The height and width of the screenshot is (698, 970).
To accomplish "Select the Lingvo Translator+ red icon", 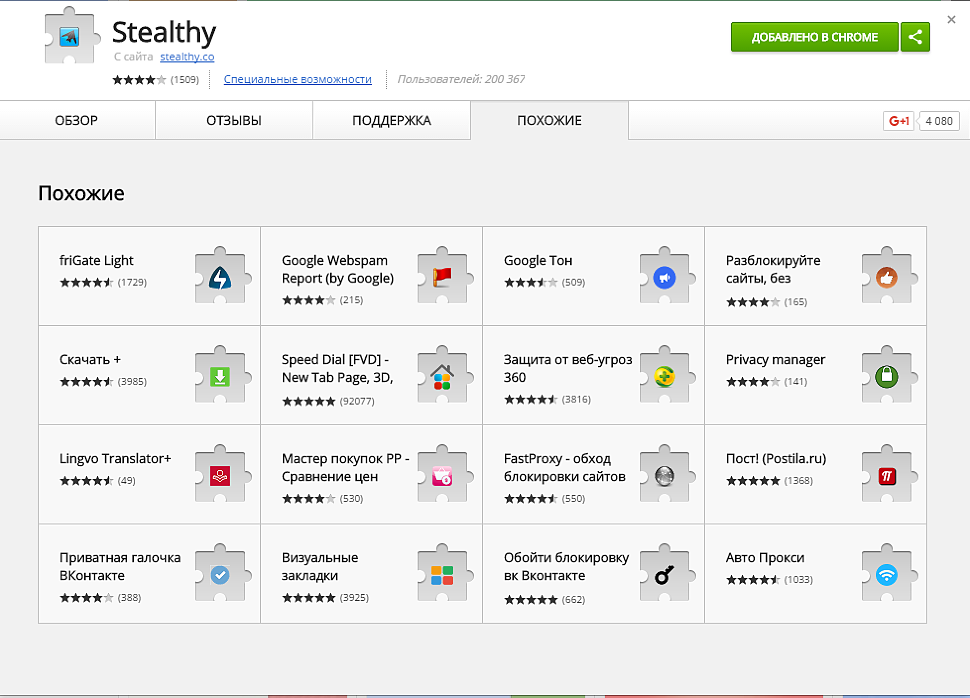I will point(221,475).
